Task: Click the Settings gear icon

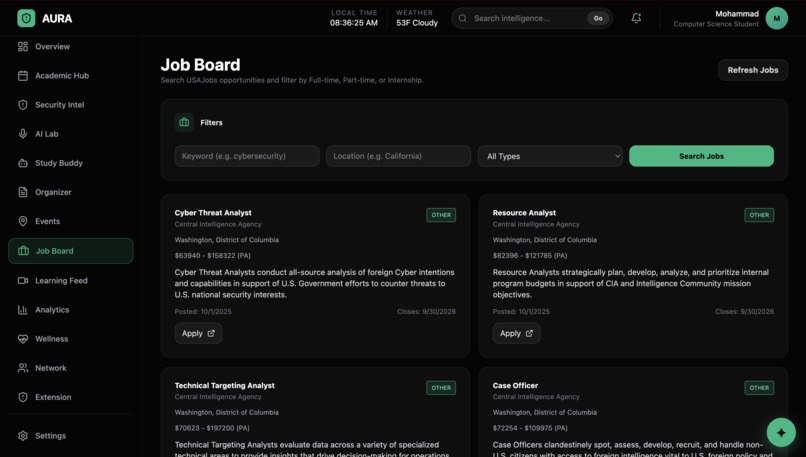Action: pos(23,435)
